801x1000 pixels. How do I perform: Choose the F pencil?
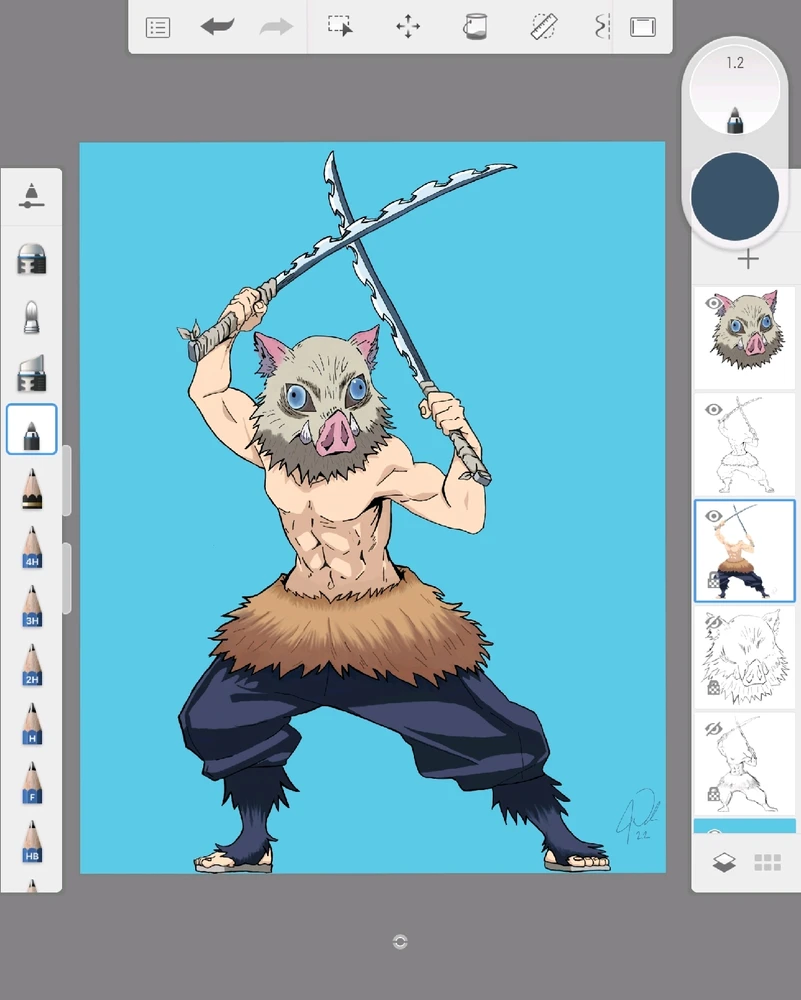(x=32, y=783)
